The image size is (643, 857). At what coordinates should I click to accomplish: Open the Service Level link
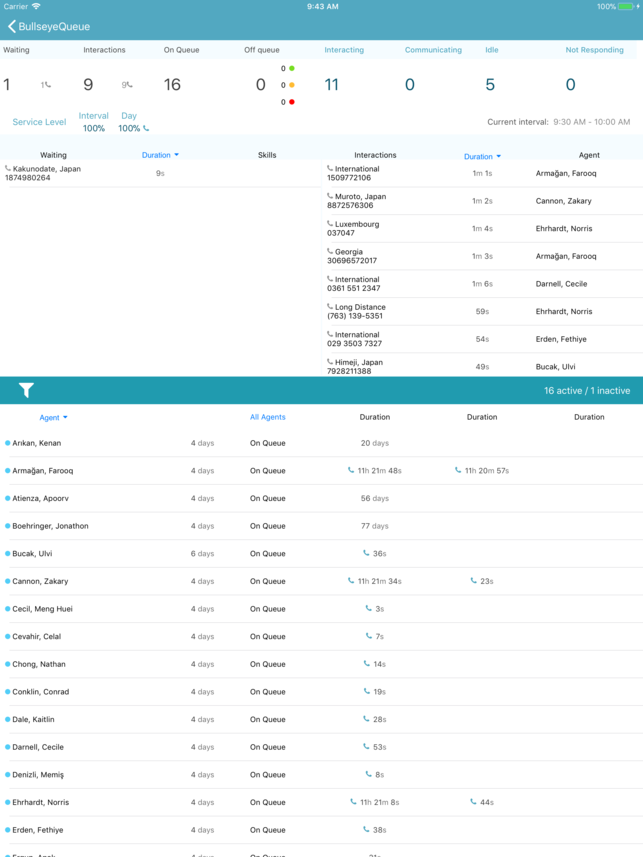click(x=39, y=122)
